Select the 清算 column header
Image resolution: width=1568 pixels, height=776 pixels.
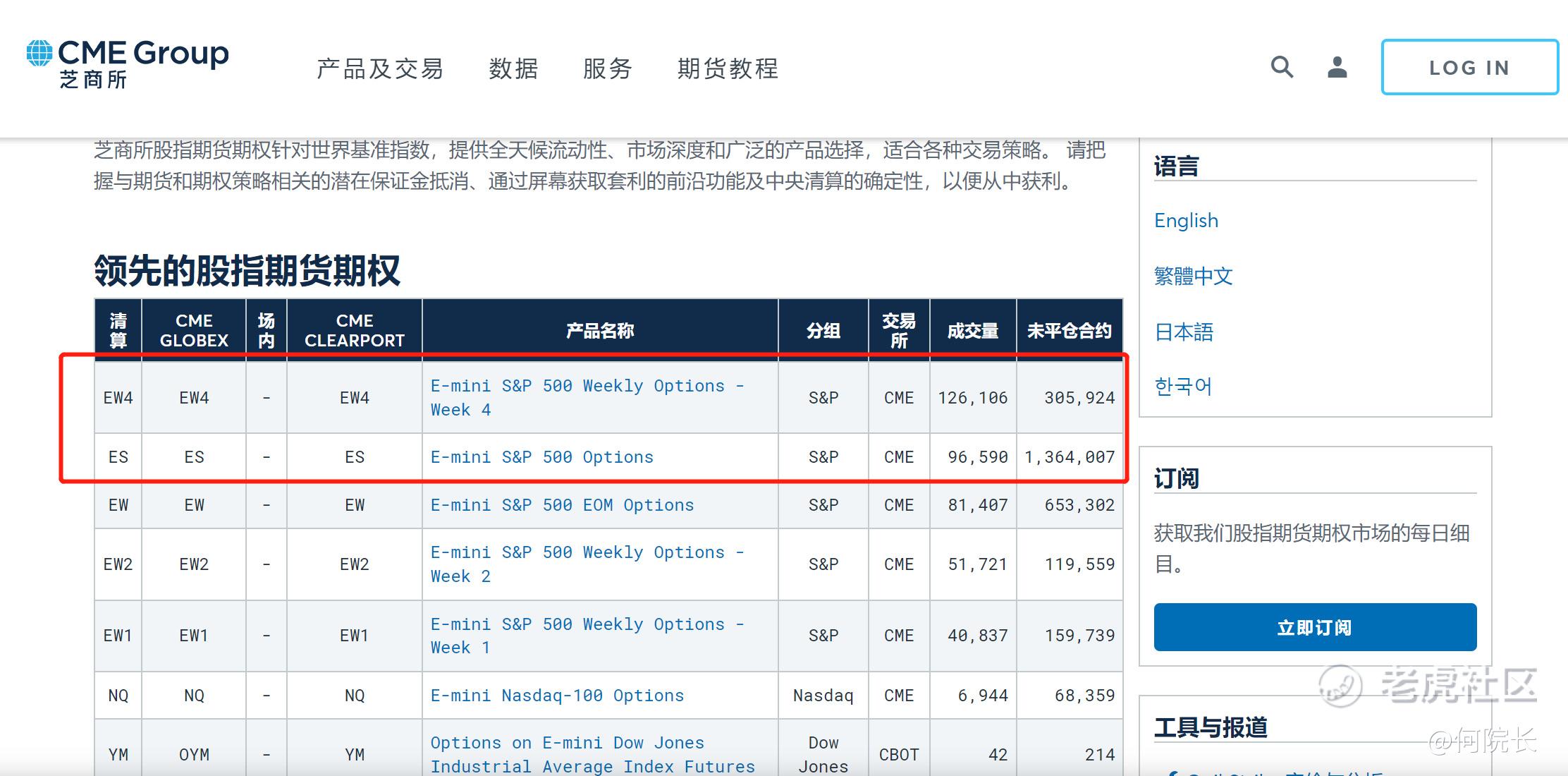[118, 331]
